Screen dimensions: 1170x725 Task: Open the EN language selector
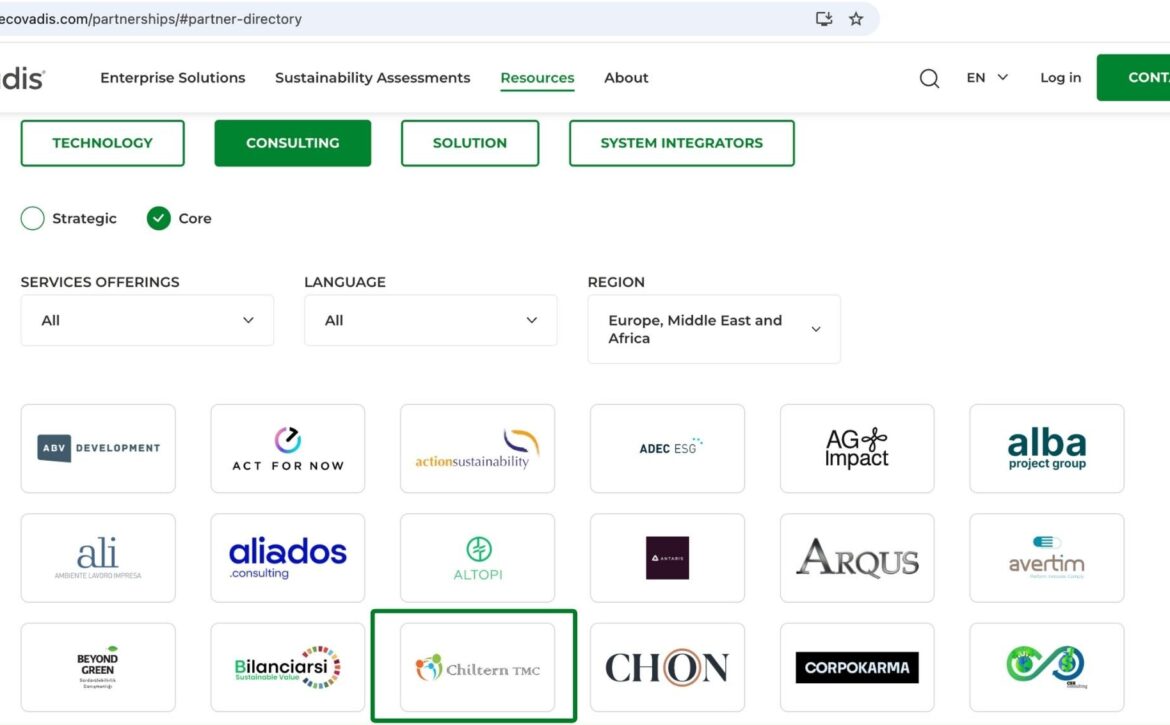[987, 78]
